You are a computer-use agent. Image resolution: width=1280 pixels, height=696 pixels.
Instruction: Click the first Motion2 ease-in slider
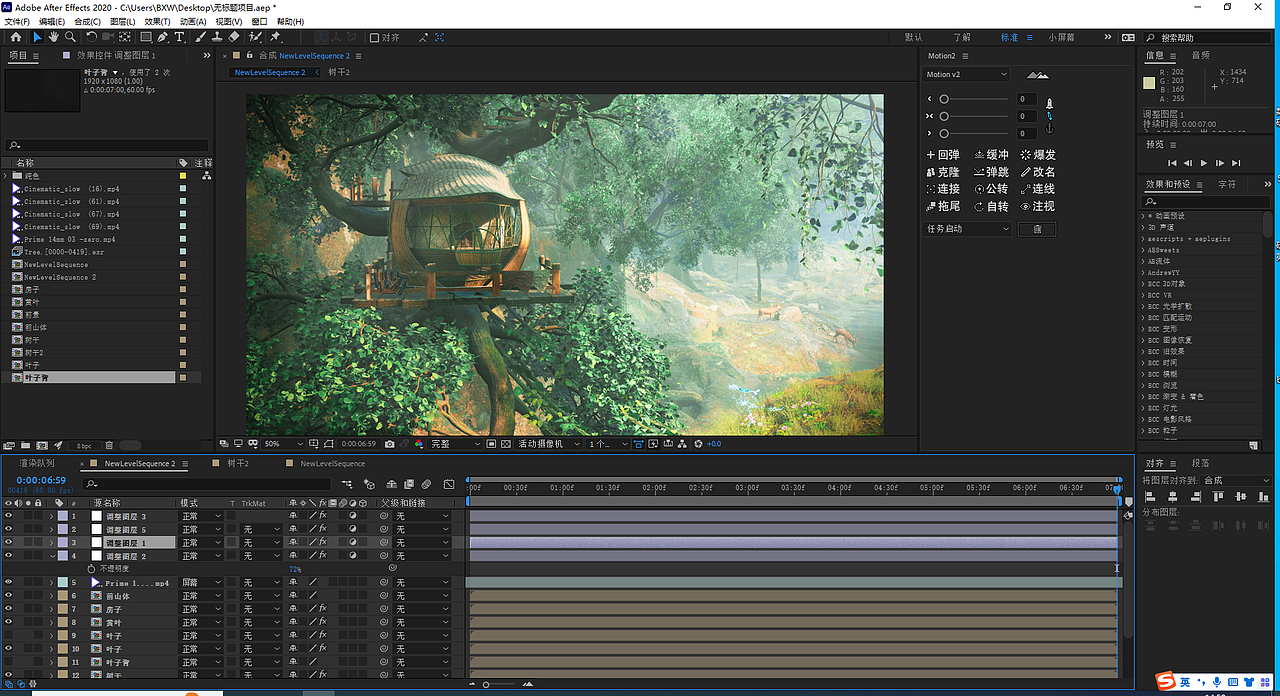coord(974,99)
